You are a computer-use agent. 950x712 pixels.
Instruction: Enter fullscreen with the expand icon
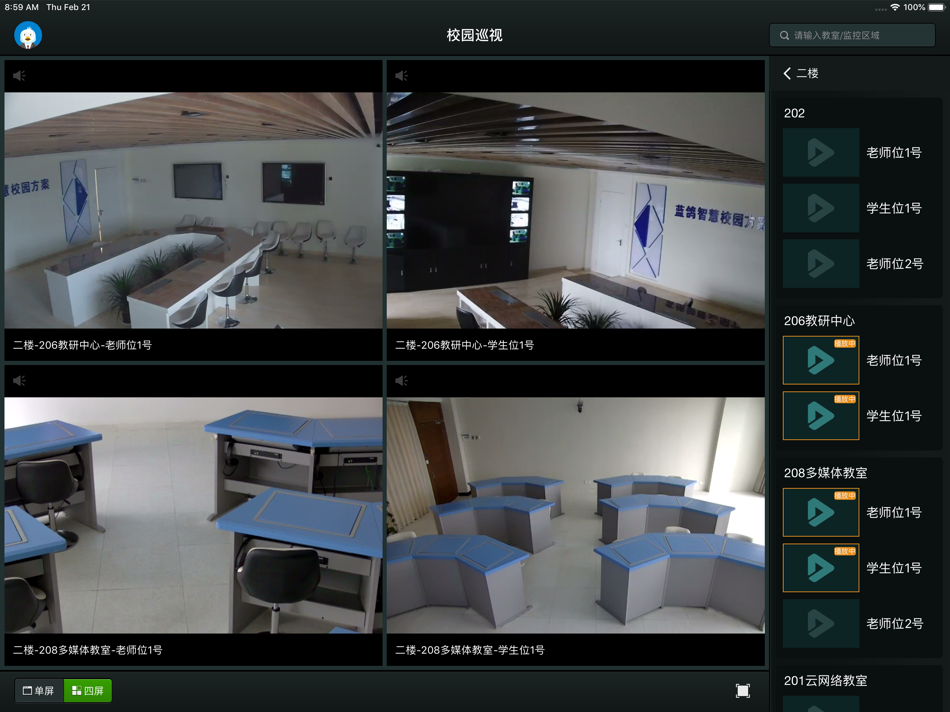(x=743, y=691)
